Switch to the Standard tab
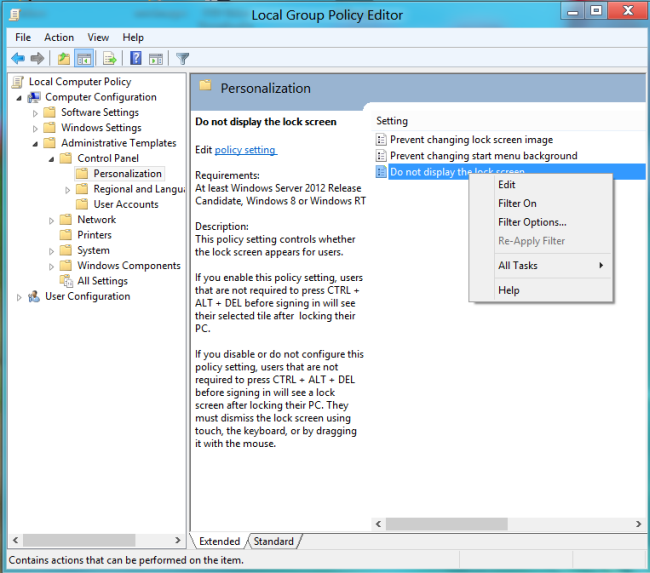This screenshot has width=650, height=573. (x=273, y=542)
